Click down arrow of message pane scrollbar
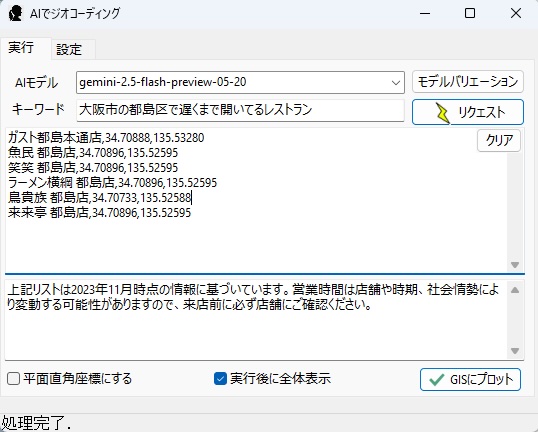The height and width of the screenshot is (432, 538). point(515,351)
